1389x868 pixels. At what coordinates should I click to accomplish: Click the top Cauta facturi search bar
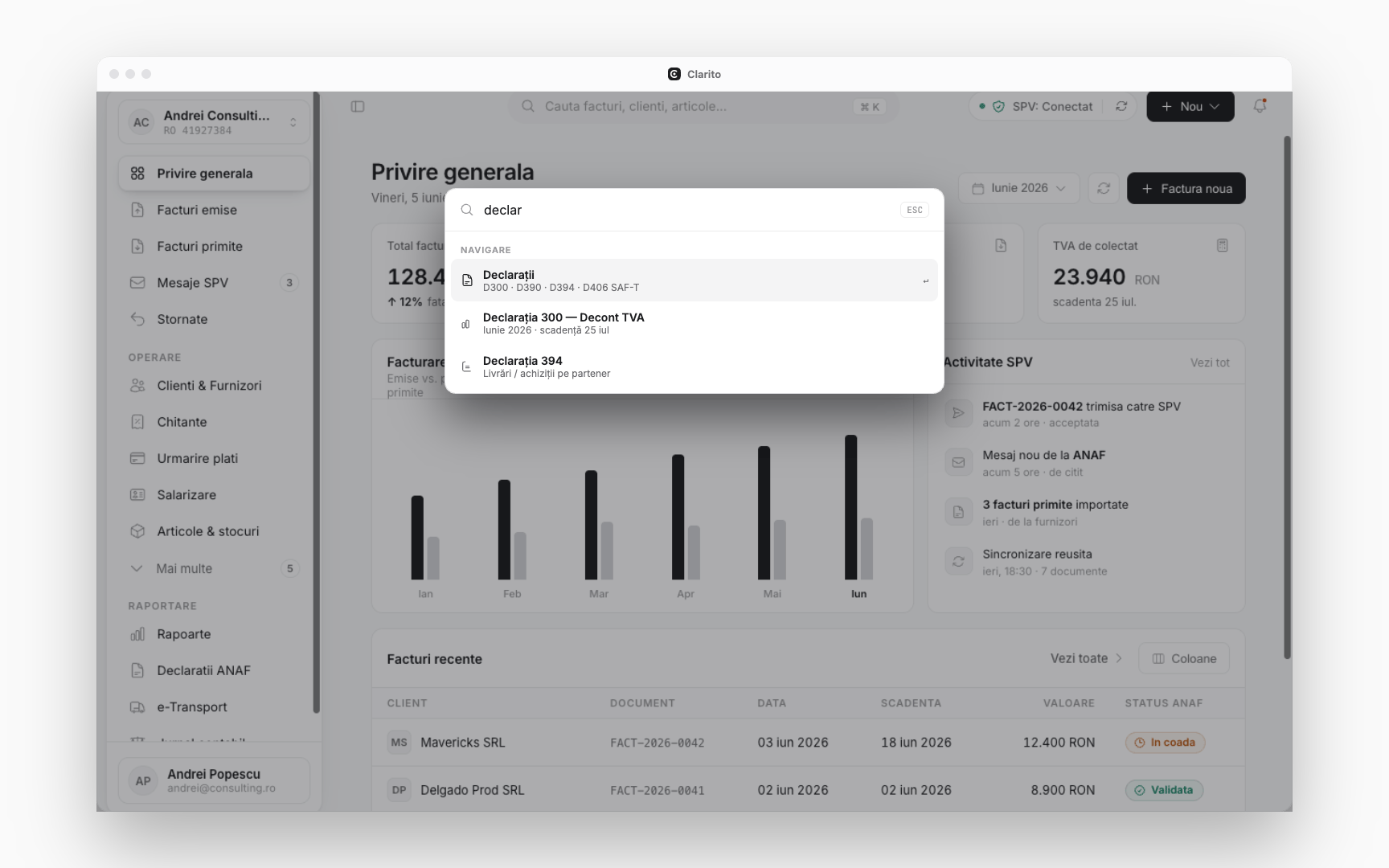703,106
